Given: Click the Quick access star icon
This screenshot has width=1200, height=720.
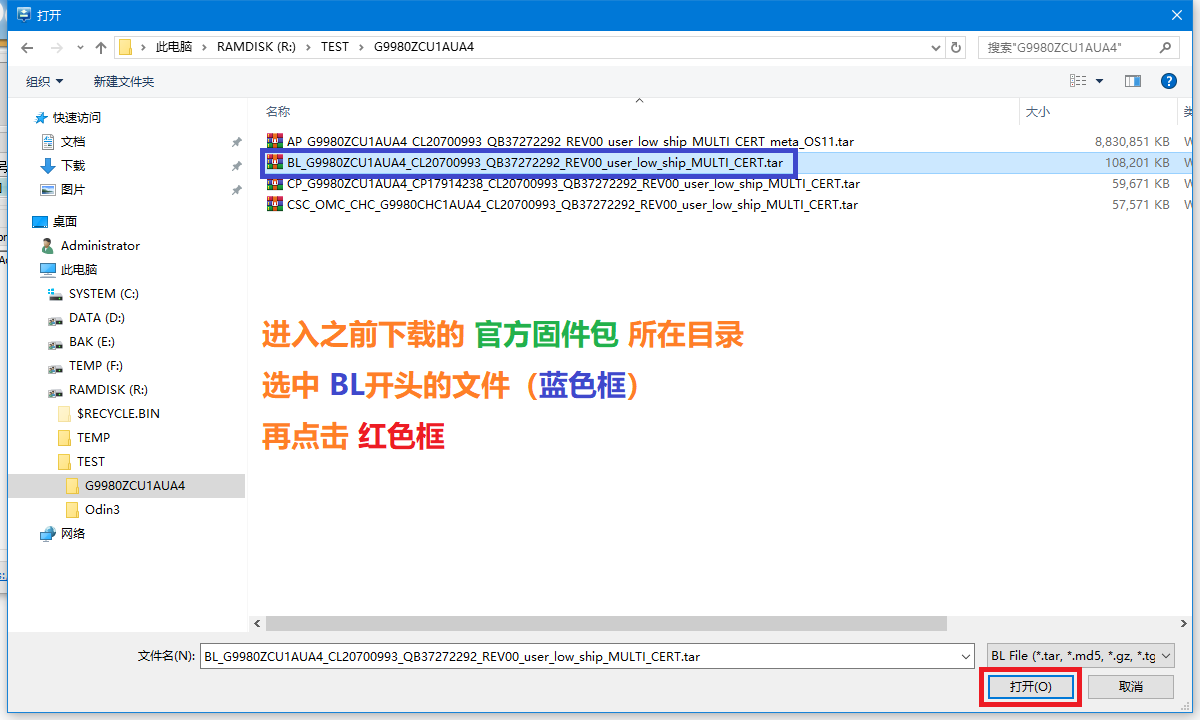Looking at the screenshot, I should click(41, 117).
